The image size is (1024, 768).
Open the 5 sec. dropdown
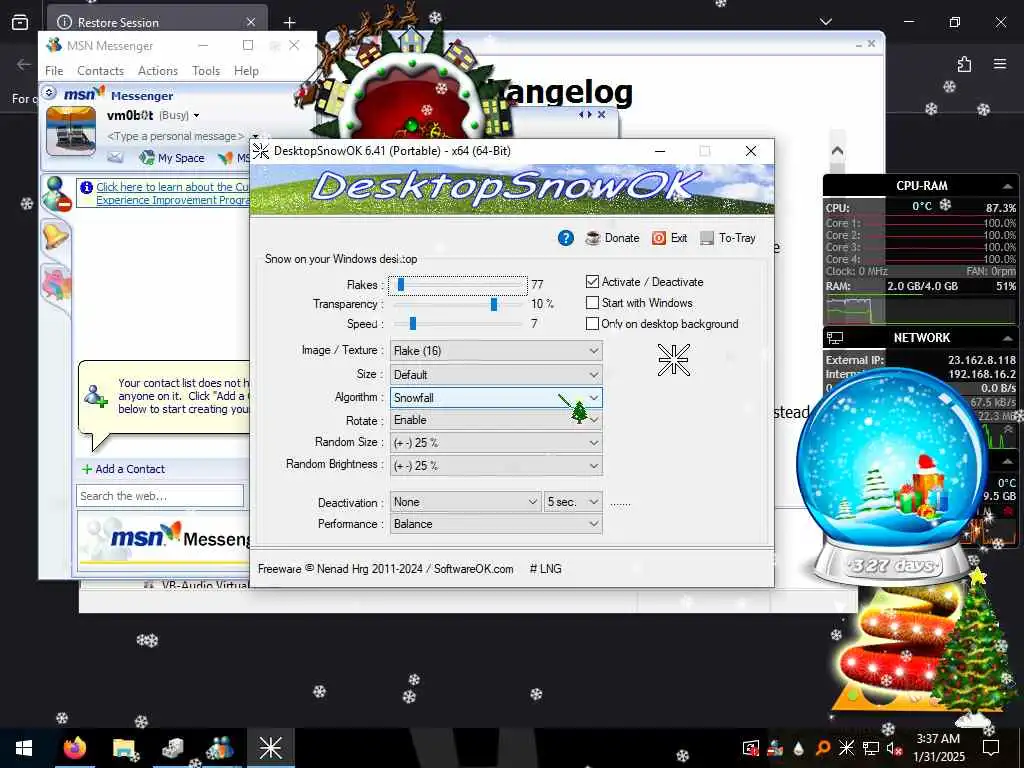pos(573,502)
